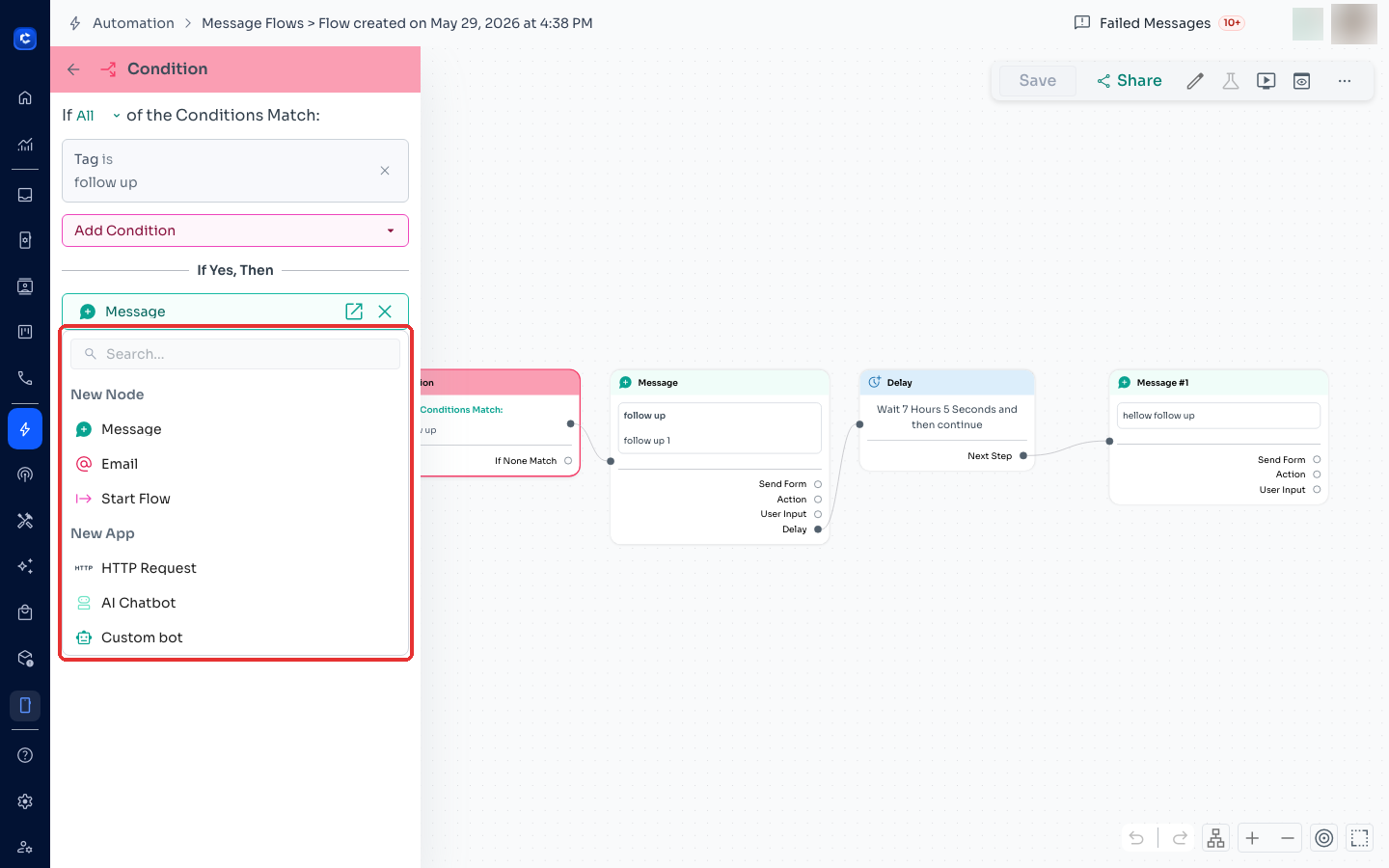Click the Message node header on canvas
This screenshot has width=1389, height=868.
pyautogui.click(x=720, y=383)
